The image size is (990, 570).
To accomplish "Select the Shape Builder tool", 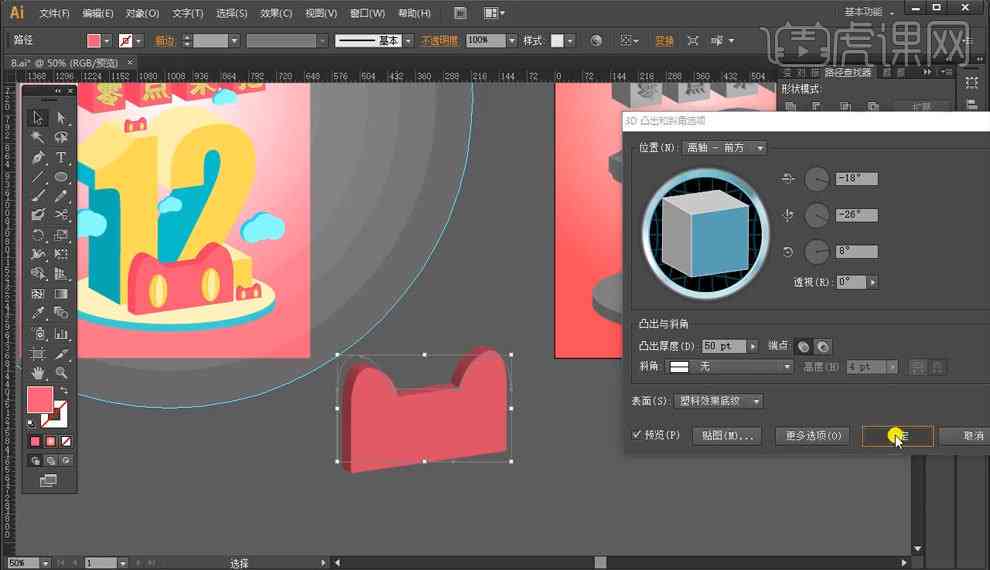I will (37, 274).
